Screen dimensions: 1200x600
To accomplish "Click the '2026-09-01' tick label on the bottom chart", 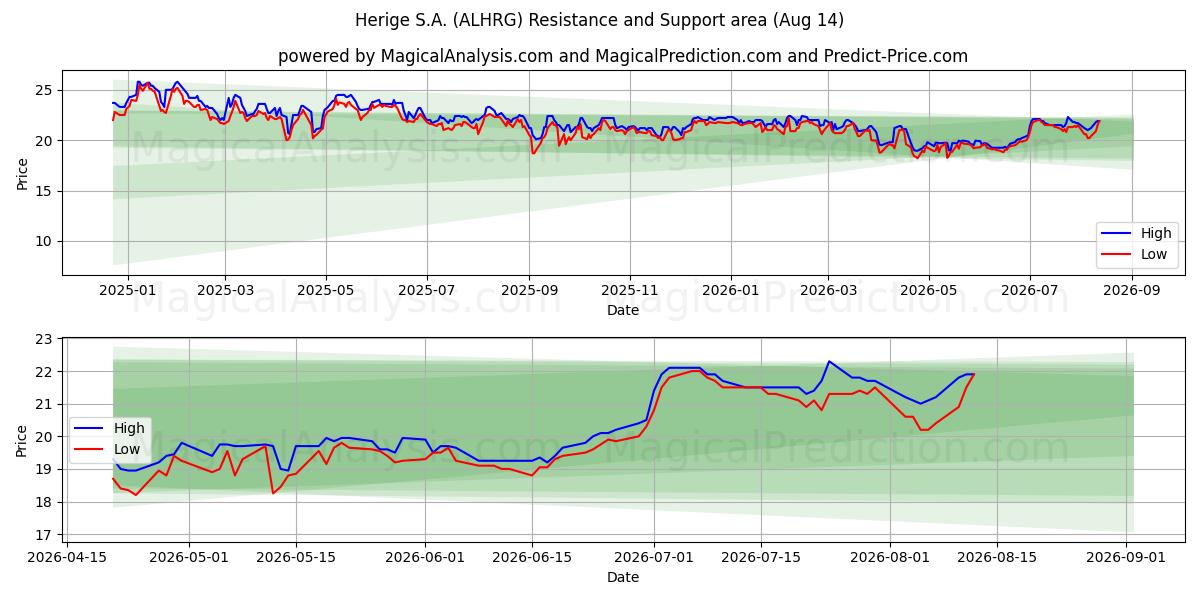I will (x=1127, y=558).
